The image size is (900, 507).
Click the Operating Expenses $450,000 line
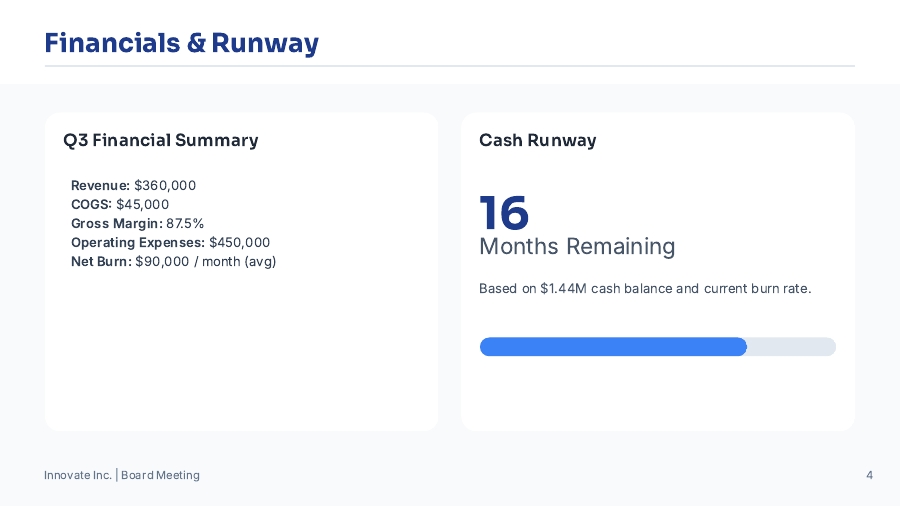170,242
